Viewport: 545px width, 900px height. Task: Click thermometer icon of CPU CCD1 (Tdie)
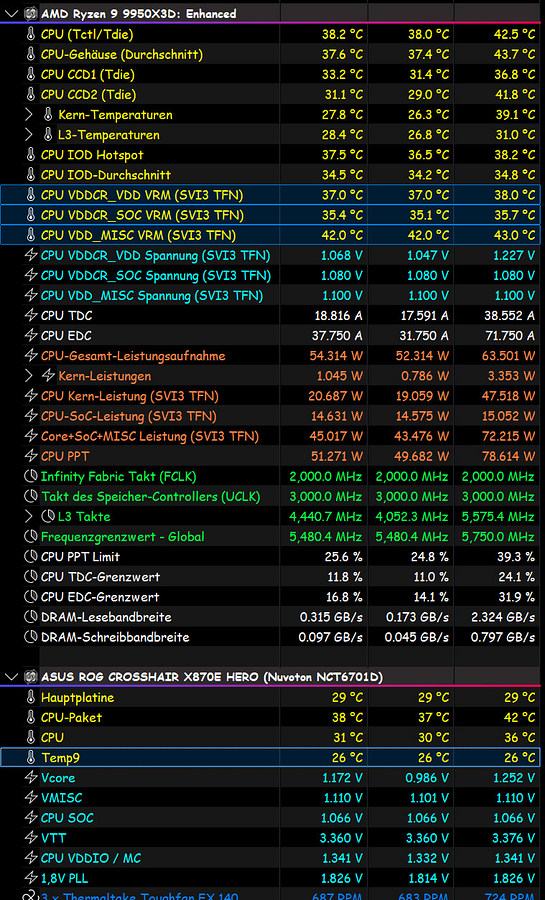(31, 75)
